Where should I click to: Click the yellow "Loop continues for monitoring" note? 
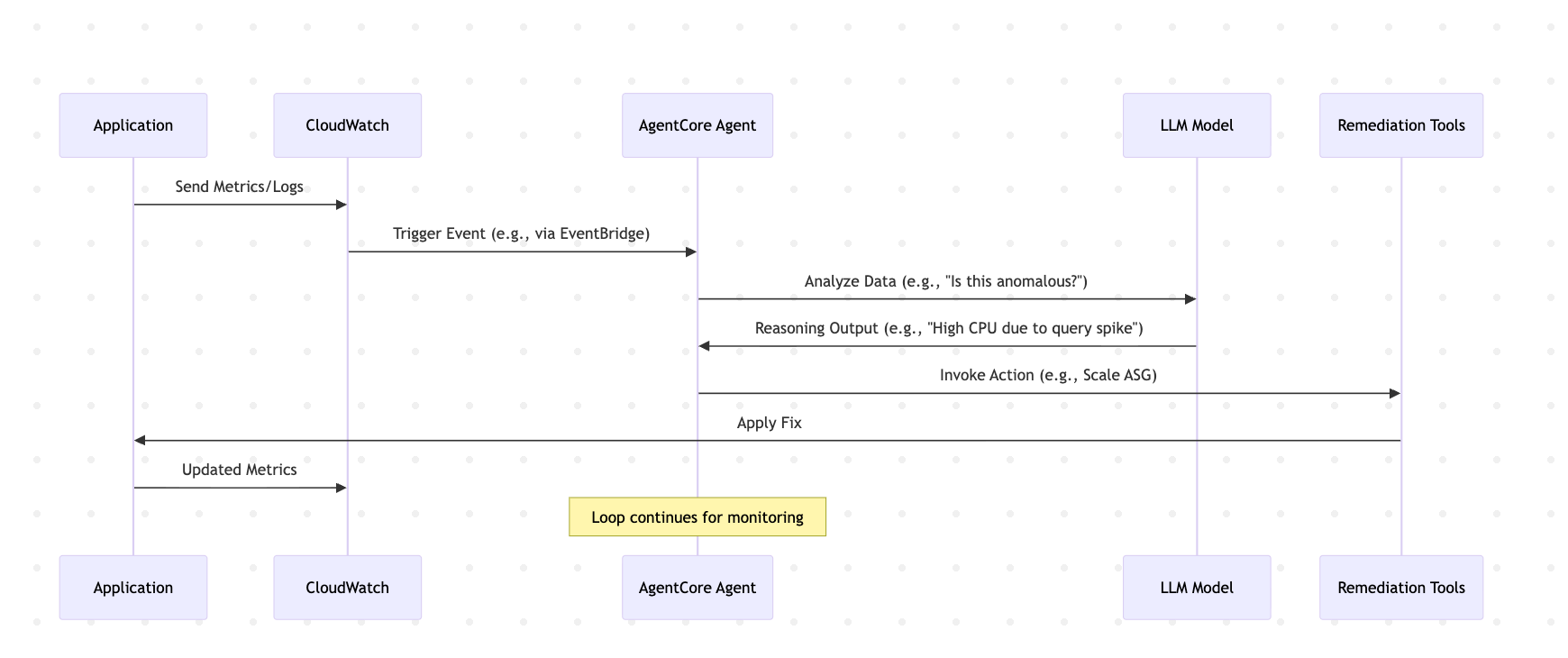tap(697, 517)
